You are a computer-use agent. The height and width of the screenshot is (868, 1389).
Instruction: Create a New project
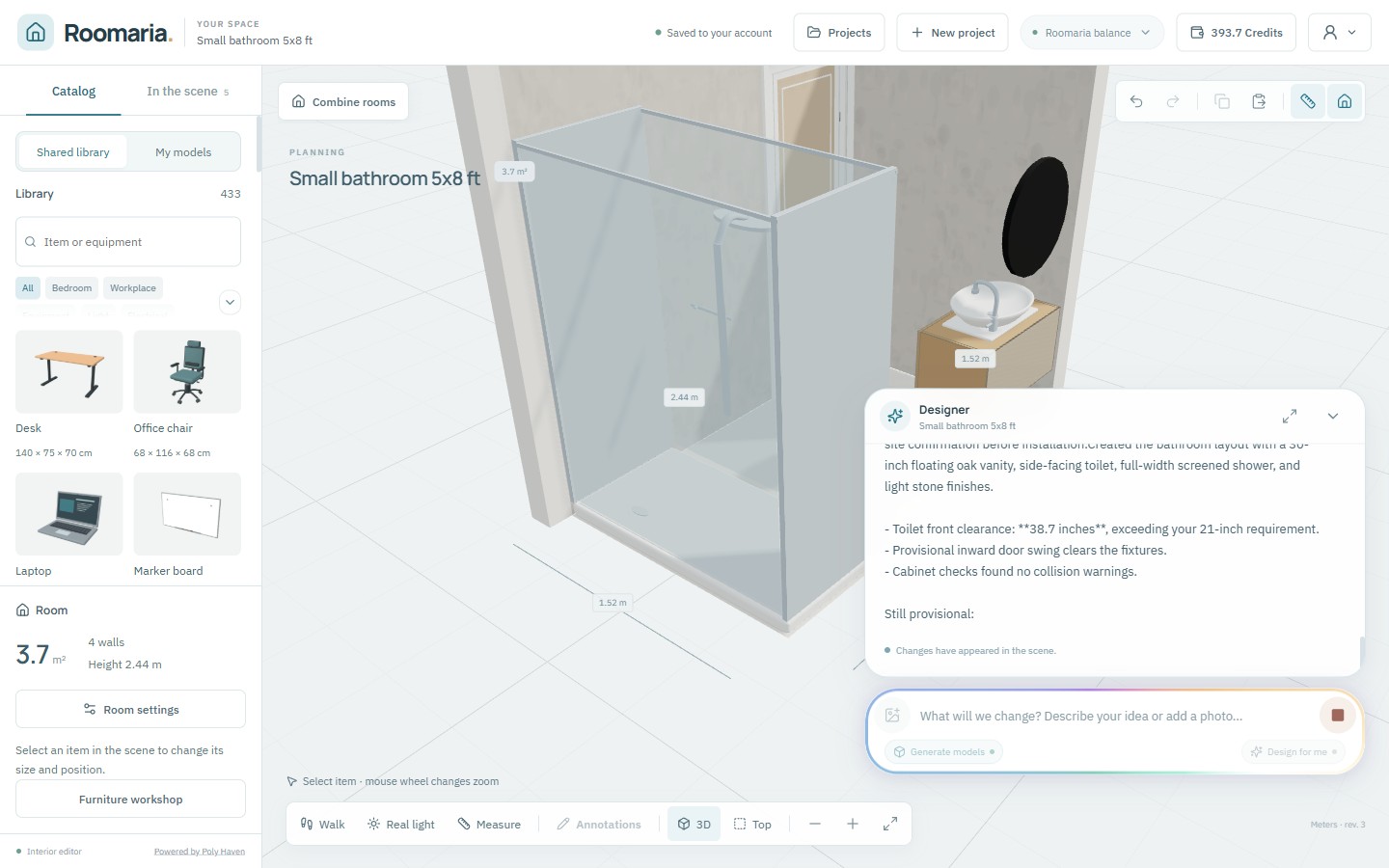click(x=953, y=33)
